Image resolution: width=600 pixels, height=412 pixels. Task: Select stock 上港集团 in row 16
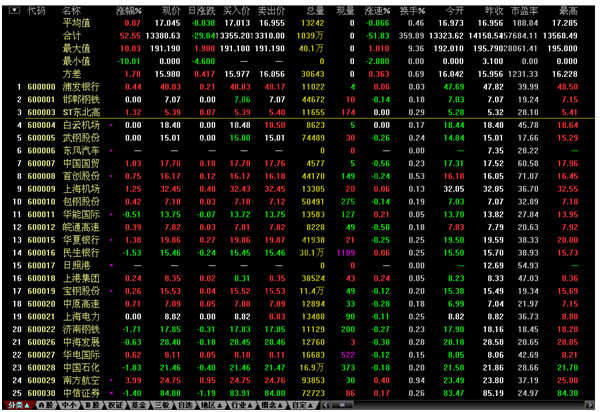coord(81,278)
